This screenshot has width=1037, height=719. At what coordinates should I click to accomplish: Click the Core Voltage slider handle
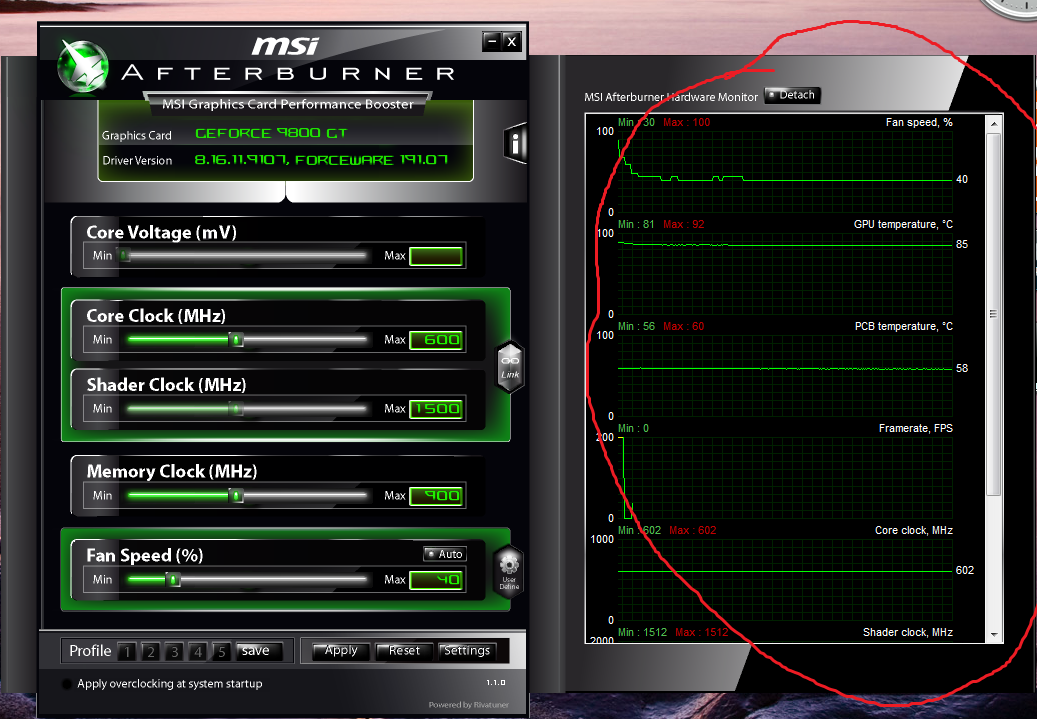124,255
